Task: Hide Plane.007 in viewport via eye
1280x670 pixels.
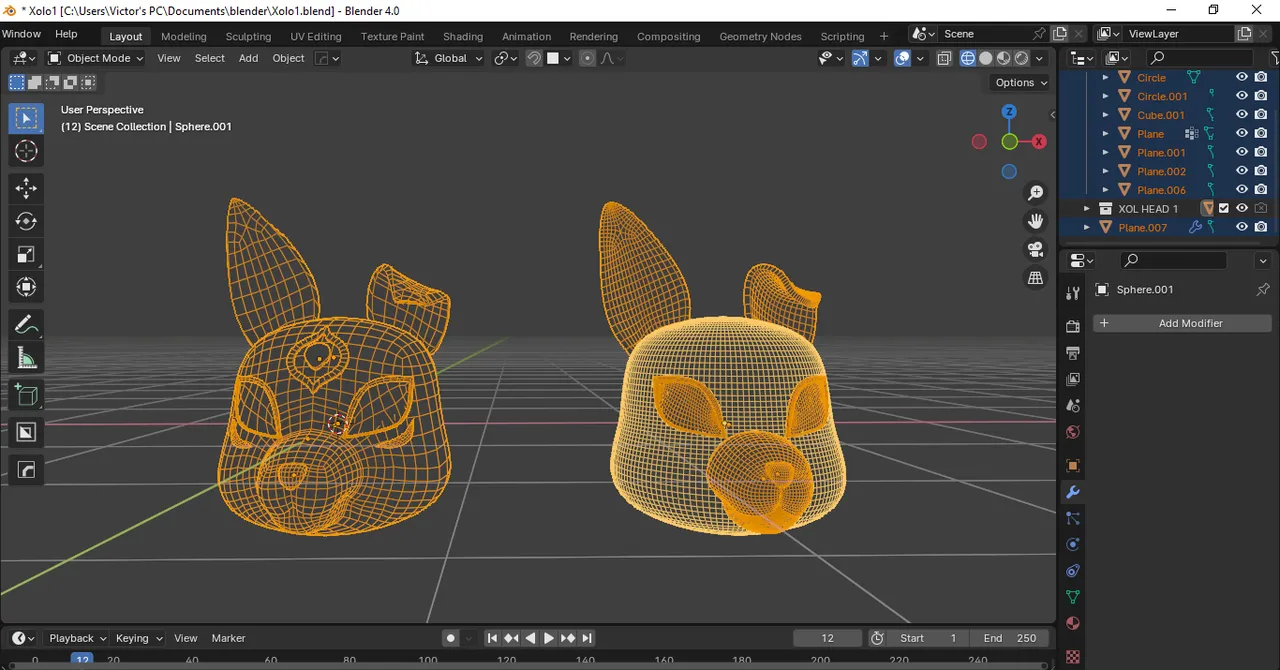Action: (1242, 227)
